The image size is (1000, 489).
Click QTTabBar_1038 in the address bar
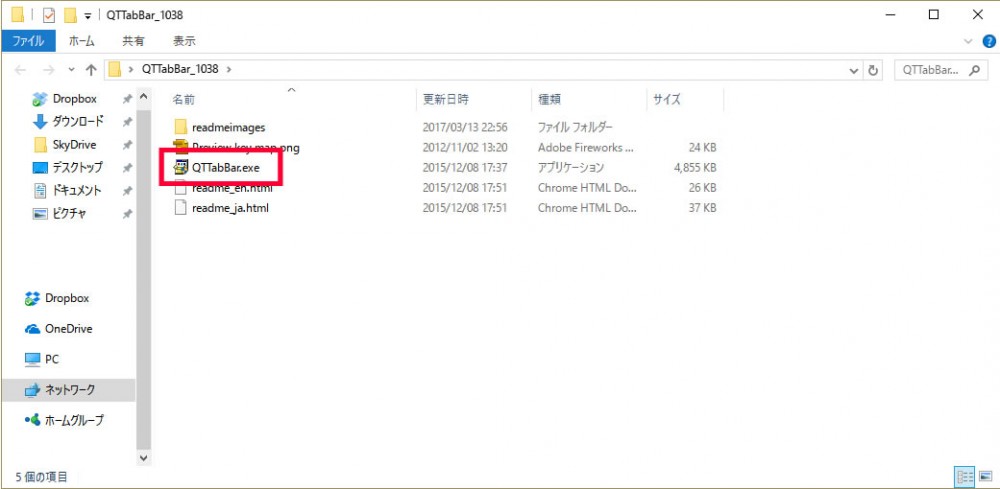click(180, 69)
